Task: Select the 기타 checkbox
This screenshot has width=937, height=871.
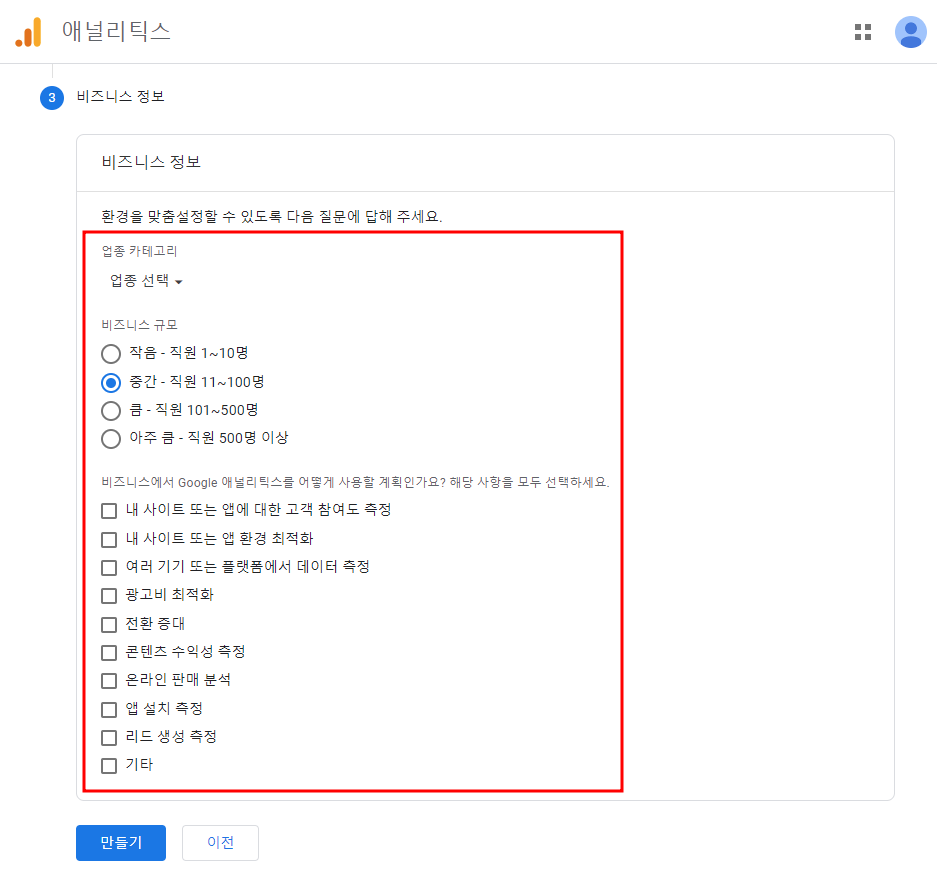Action: [109, 765]
